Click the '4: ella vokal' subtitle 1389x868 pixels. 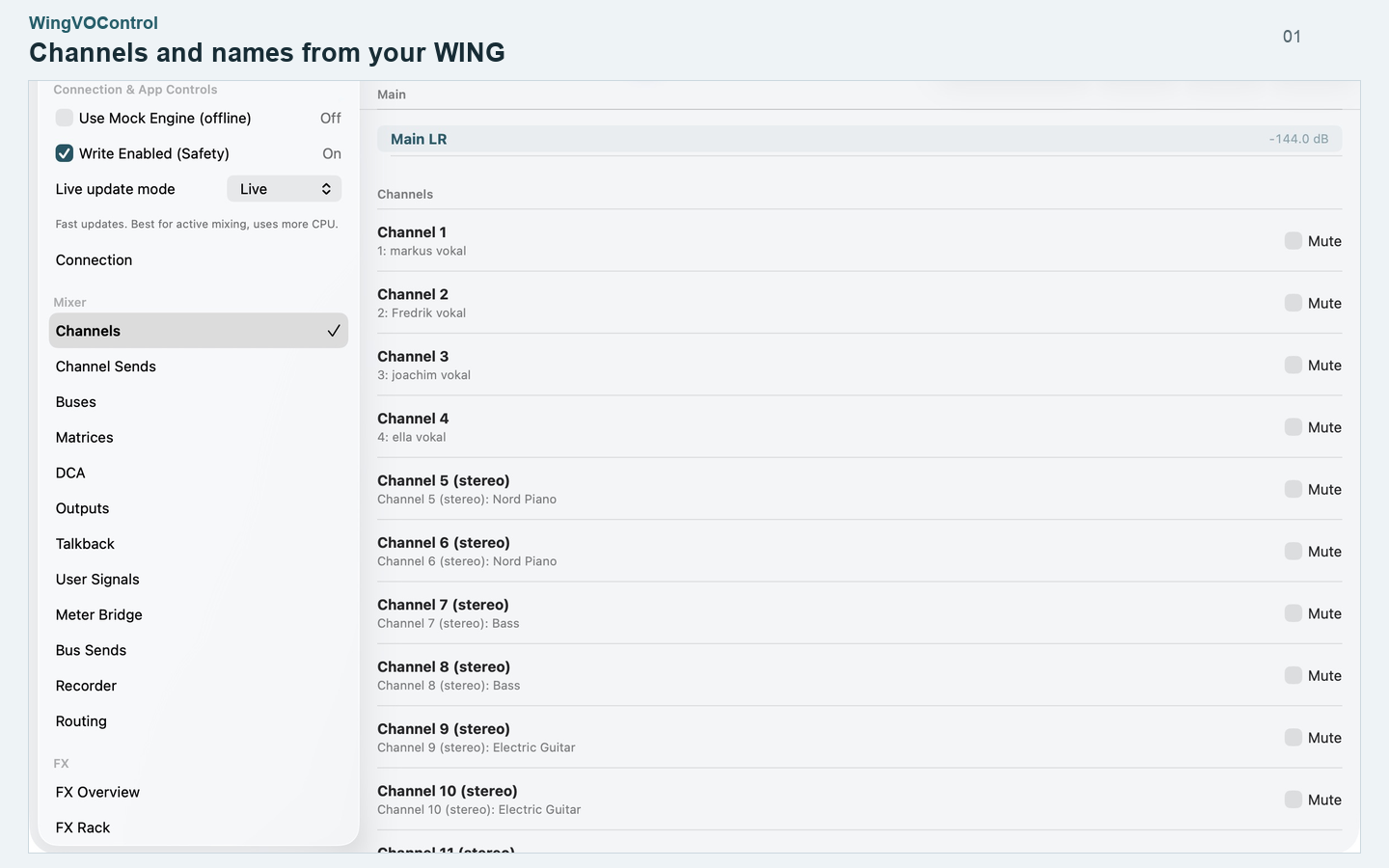(412, 437)
